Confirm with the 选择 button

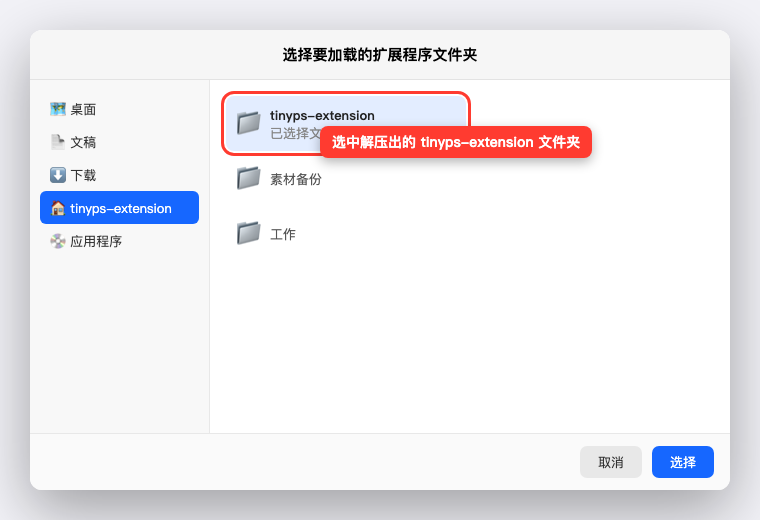pos(682,462)
